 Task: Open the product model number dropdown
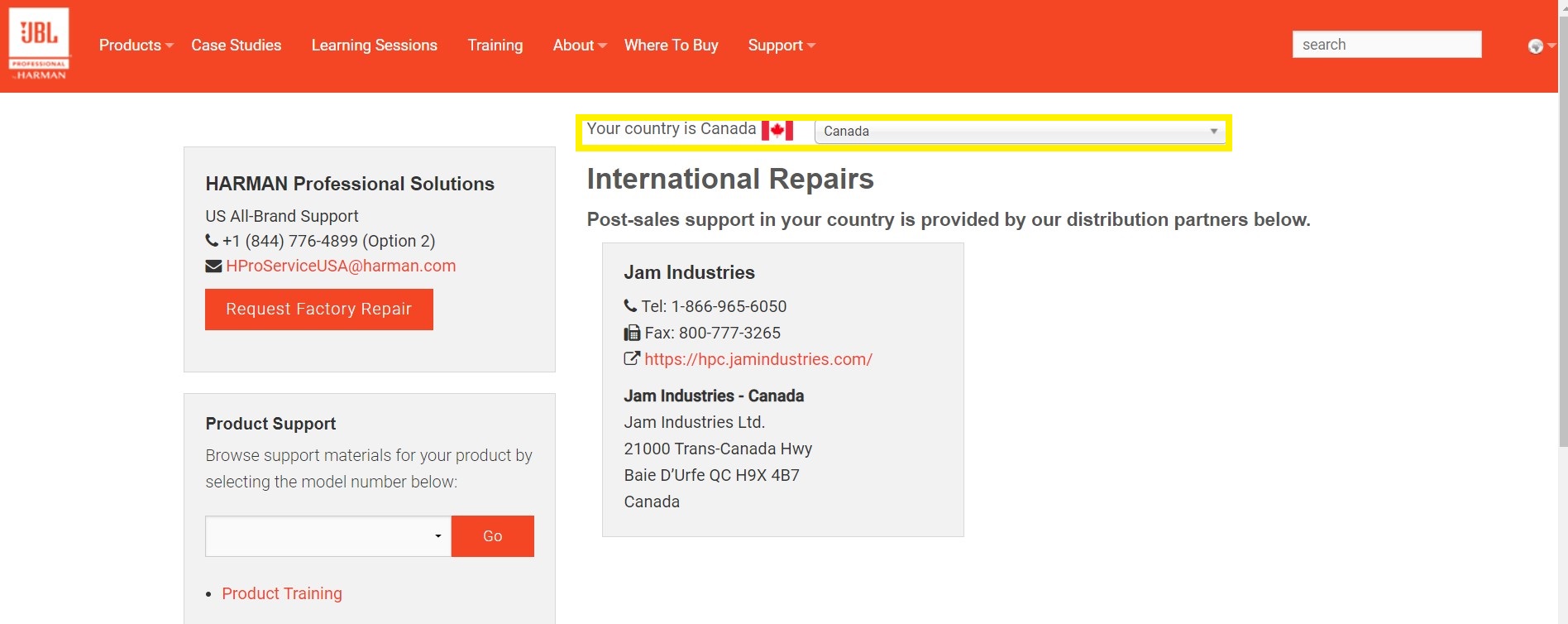point(328,536)
